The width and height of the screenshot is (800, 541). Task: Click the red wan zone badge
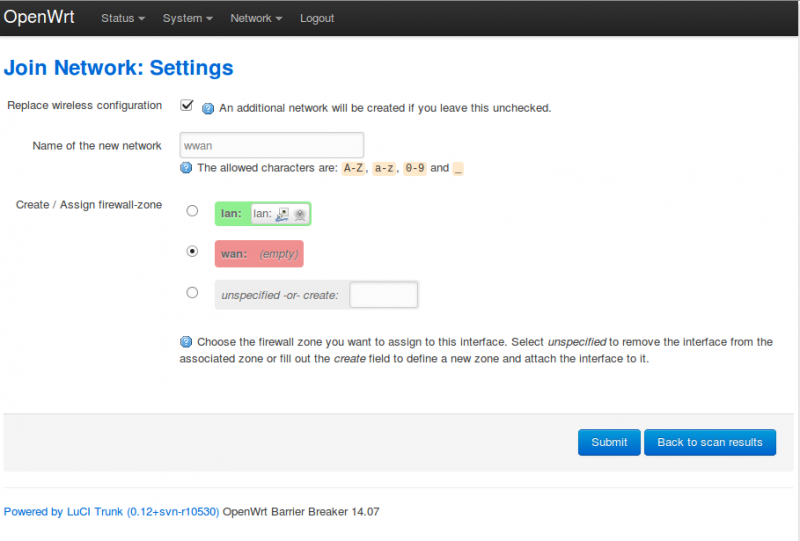[259, 254]
